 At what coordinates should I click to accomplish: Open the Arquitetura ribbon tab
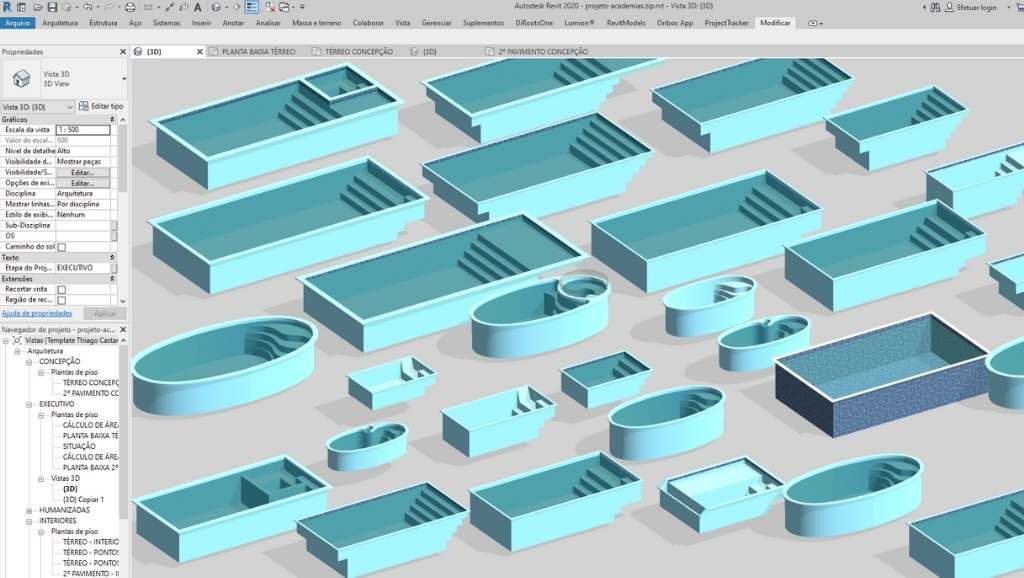point(60,22)
